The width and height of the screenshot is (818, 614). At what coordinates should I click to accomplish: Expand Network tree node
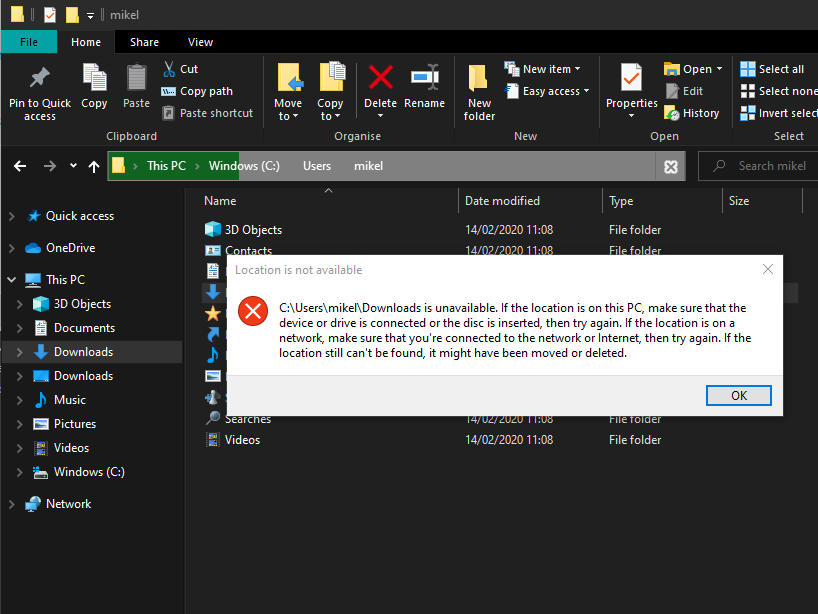click(11, 504)
